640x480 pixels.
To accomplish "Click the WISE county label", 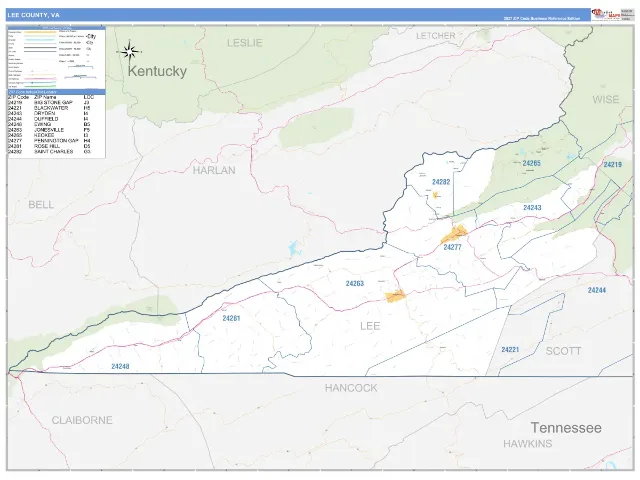I will 606,99.
